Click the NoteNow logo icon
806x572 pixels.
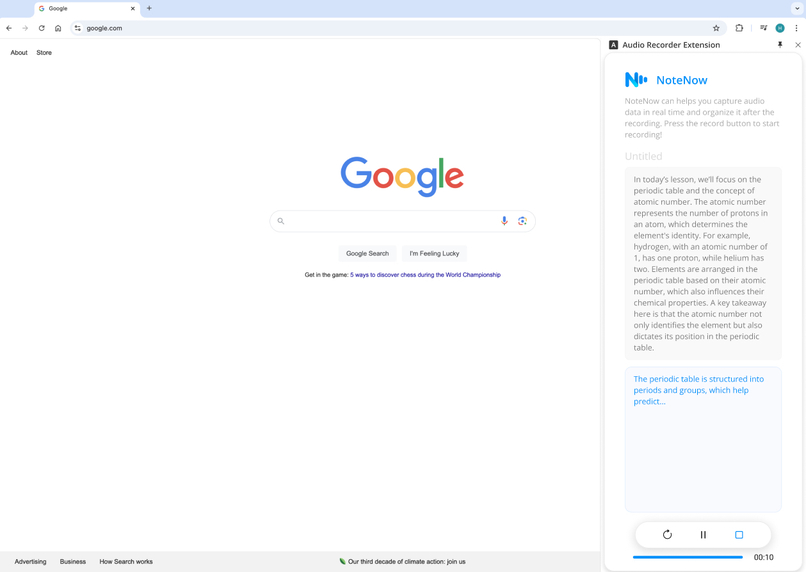(636, 80)
